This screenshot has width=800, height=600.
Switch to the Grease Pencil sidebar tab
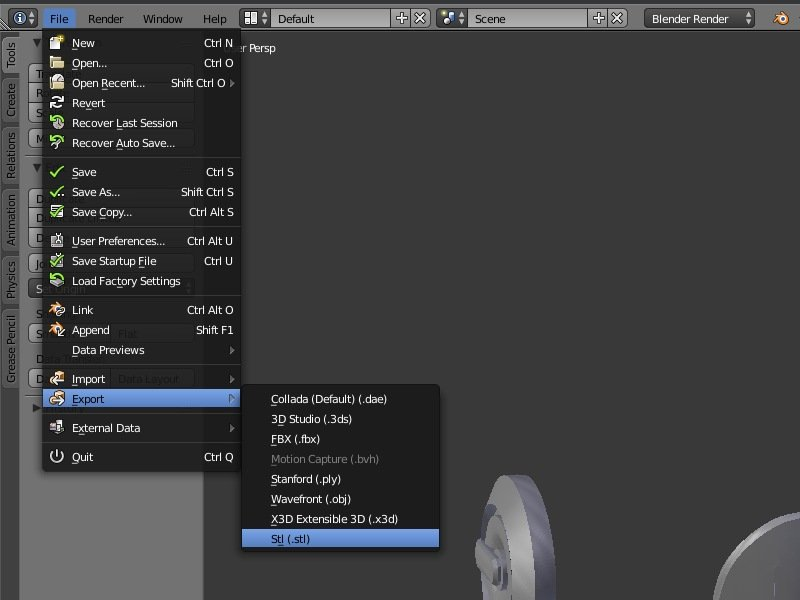(11, 348)
